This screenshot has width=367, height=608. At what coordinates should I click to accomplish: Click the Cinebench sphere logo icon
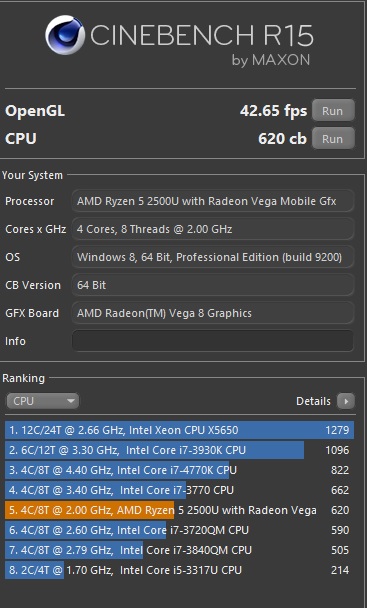[x=65, y=35]
